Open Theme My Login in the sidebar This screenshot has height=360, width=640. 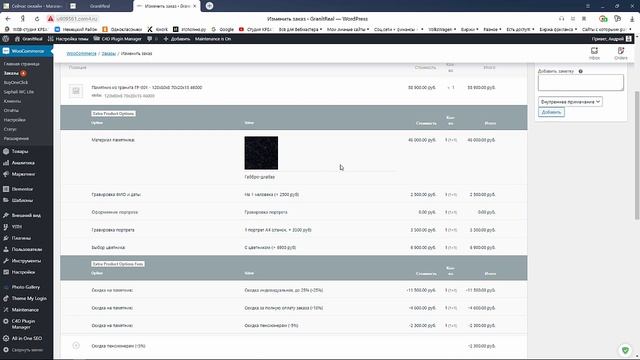pos(29,298)
